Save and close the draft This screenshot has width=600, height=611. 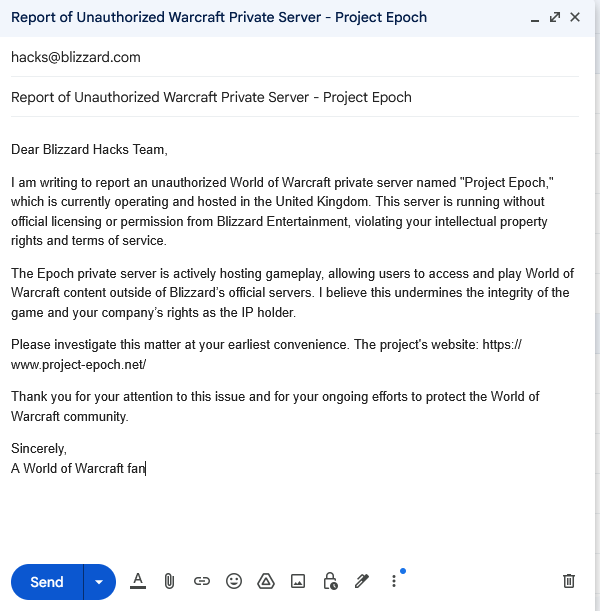tap(575, 17)
